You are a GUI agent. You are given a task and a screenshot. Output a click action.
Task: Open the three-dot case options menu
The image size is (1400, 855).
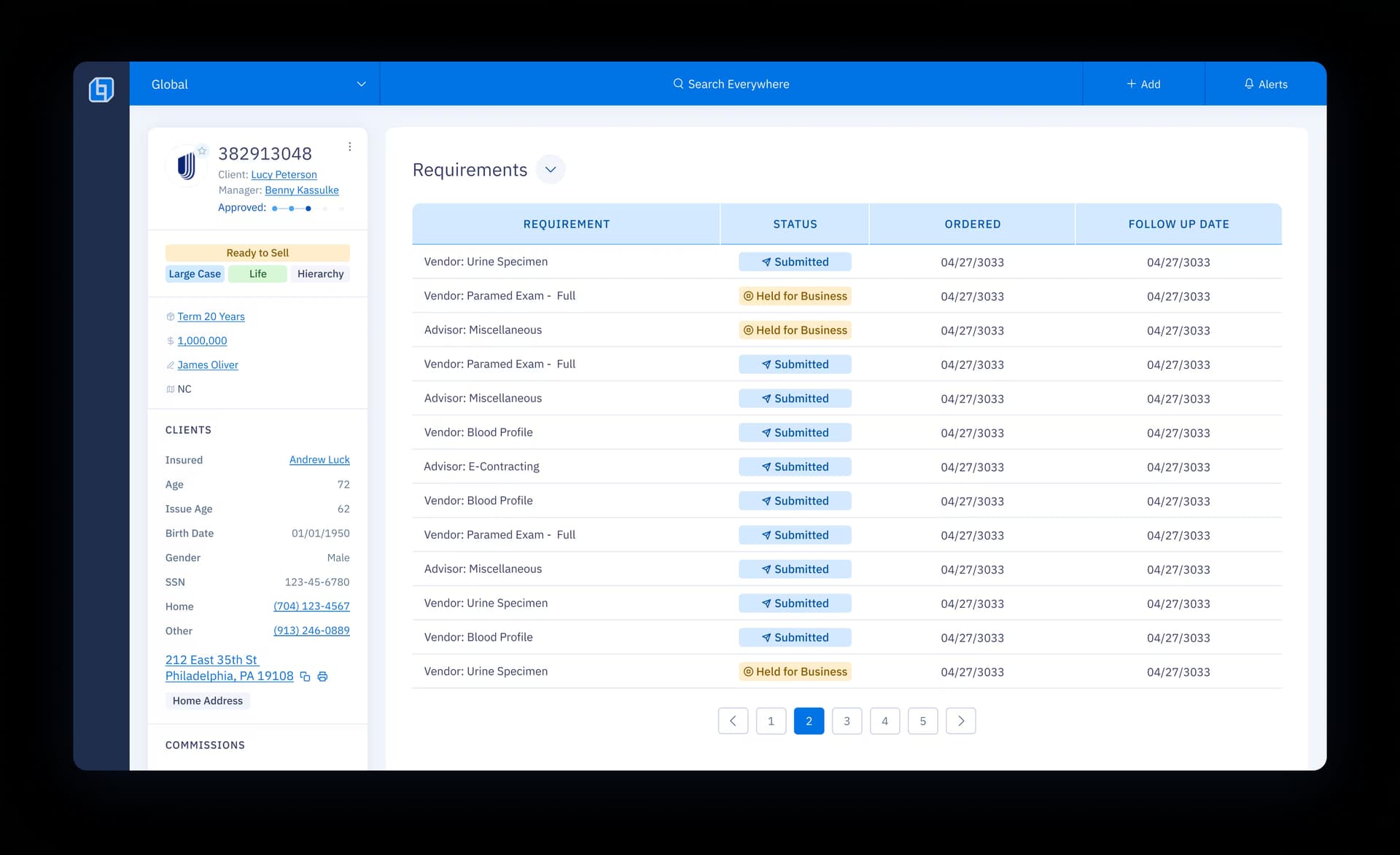click(350, 147)
